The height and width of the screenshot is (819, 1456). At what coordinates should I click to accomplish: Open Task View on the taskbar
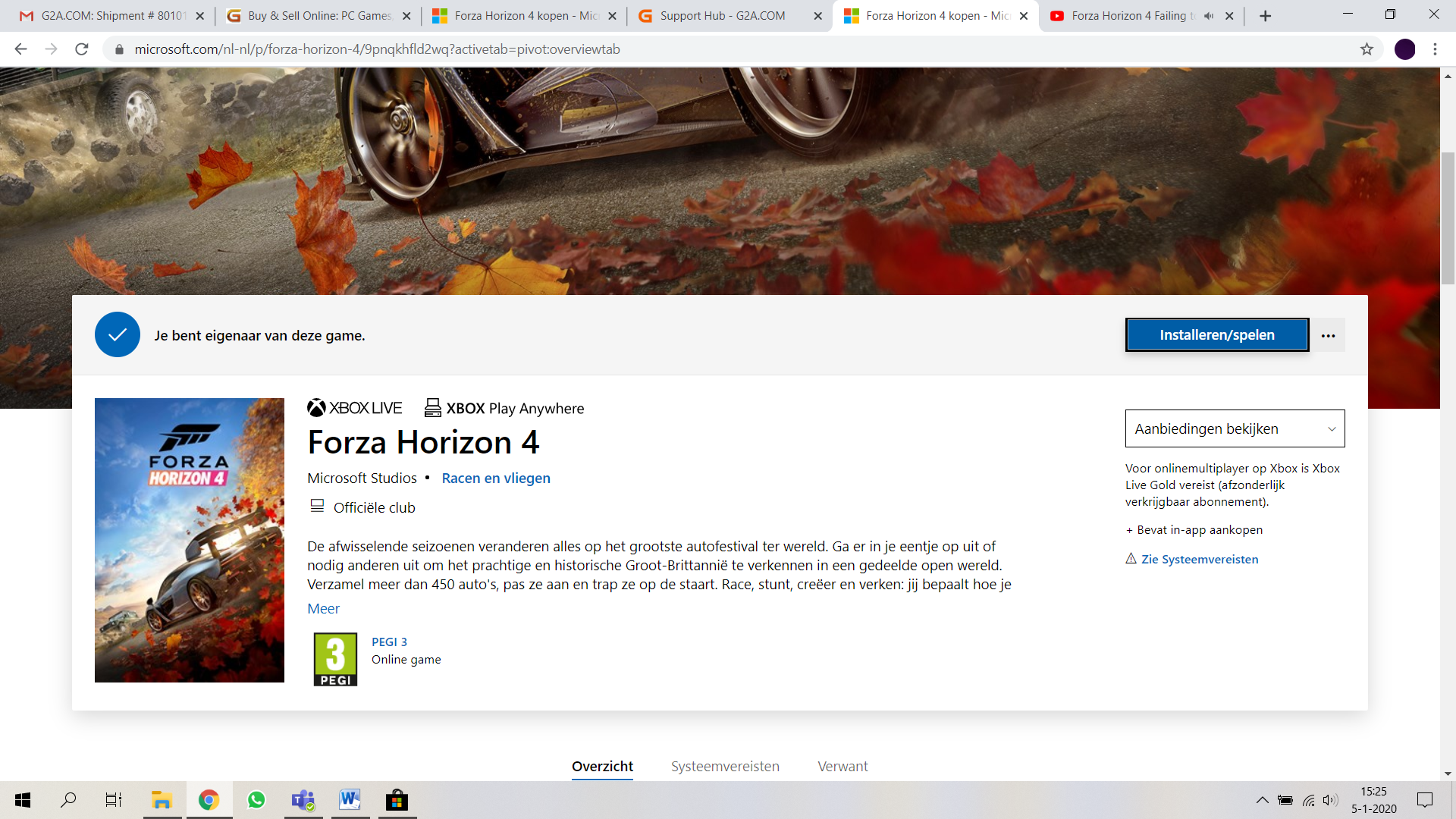tap(114, 800)
